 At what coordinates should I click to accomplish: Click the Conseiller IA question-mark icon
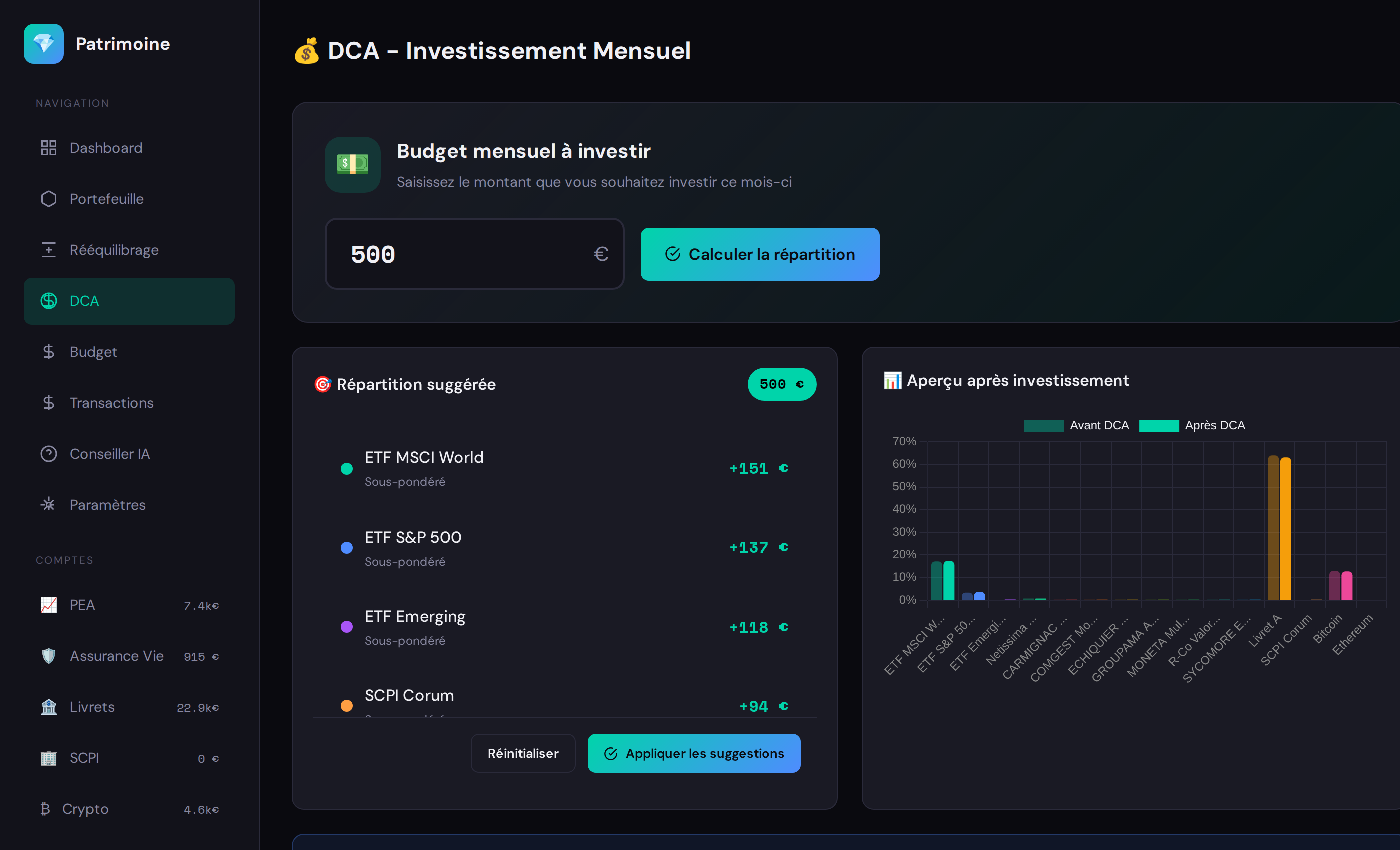click(x=49, y=454)
